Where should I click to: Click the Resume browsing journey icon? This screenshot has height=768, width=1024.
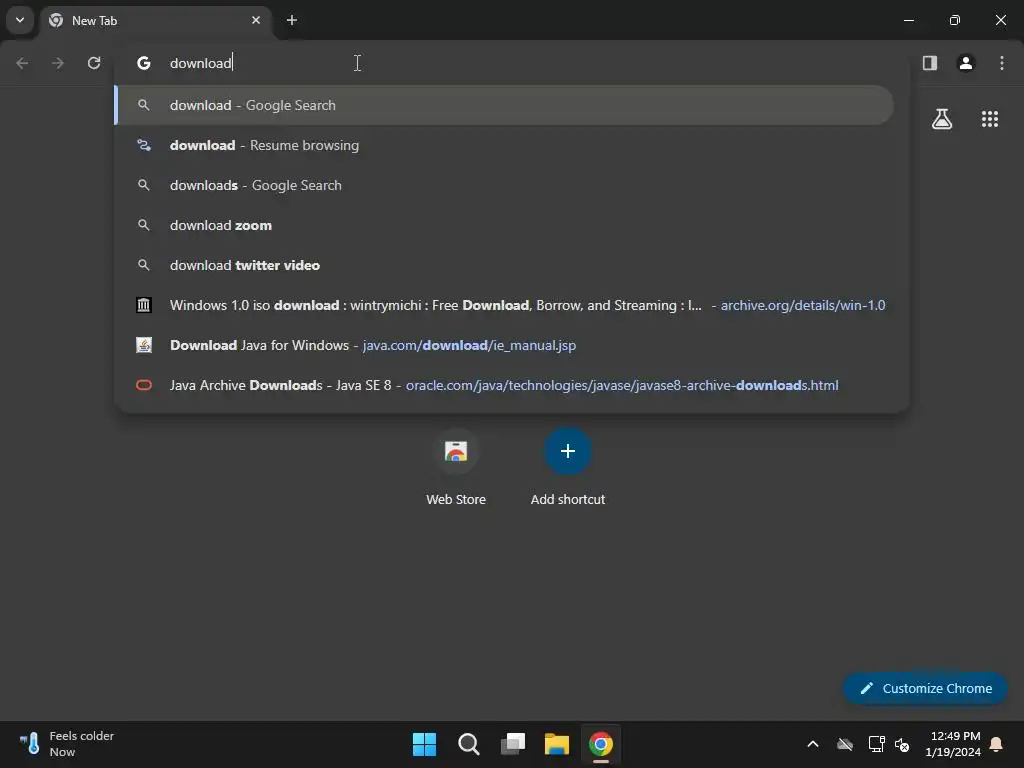point(144,145)
